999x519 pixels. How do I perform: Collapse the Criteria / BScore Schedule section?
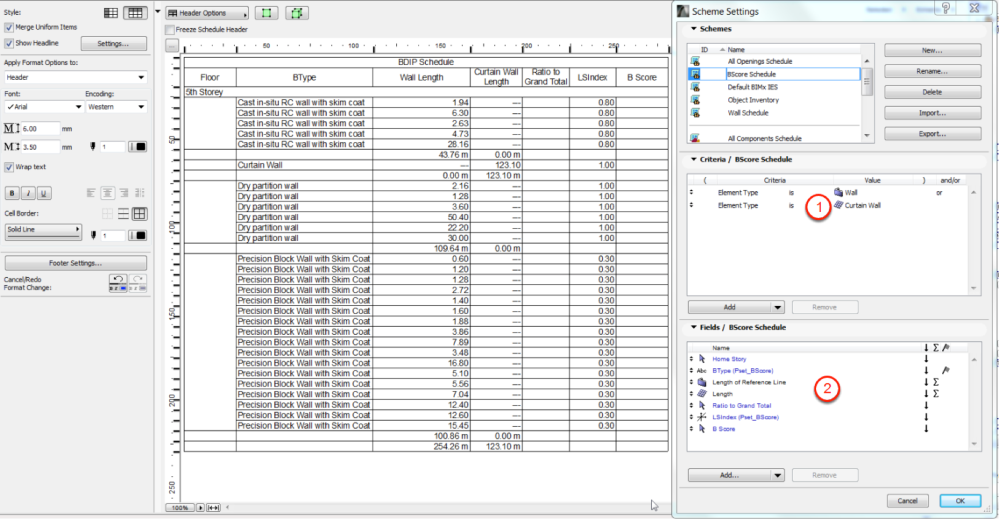694,159
